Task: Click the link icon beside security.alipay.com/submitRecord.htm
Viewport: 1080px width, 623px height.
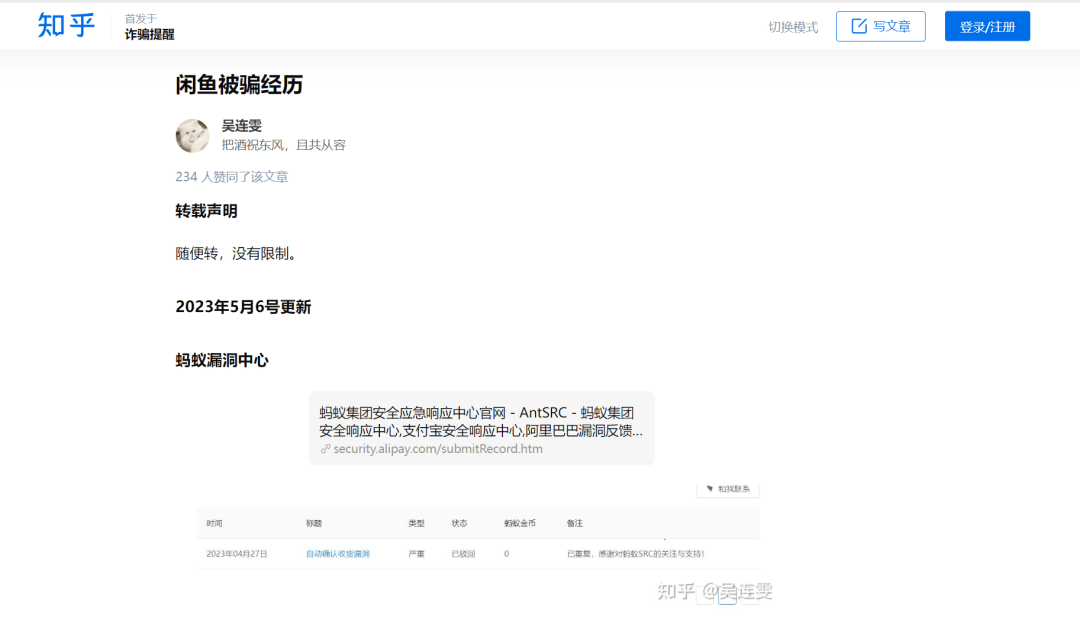Action: pos(325,449)
